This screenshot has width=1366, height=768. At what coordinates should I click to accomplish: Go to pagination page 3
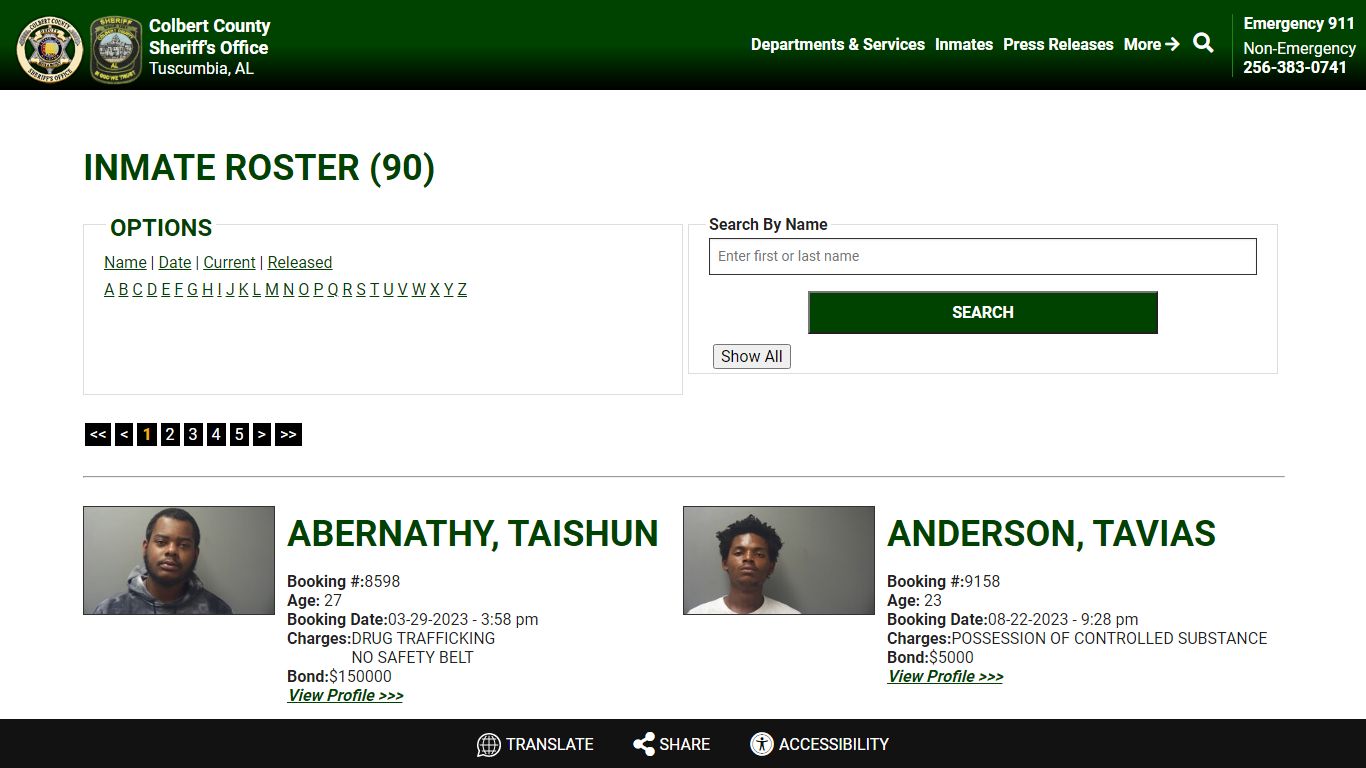click(193, 434)
